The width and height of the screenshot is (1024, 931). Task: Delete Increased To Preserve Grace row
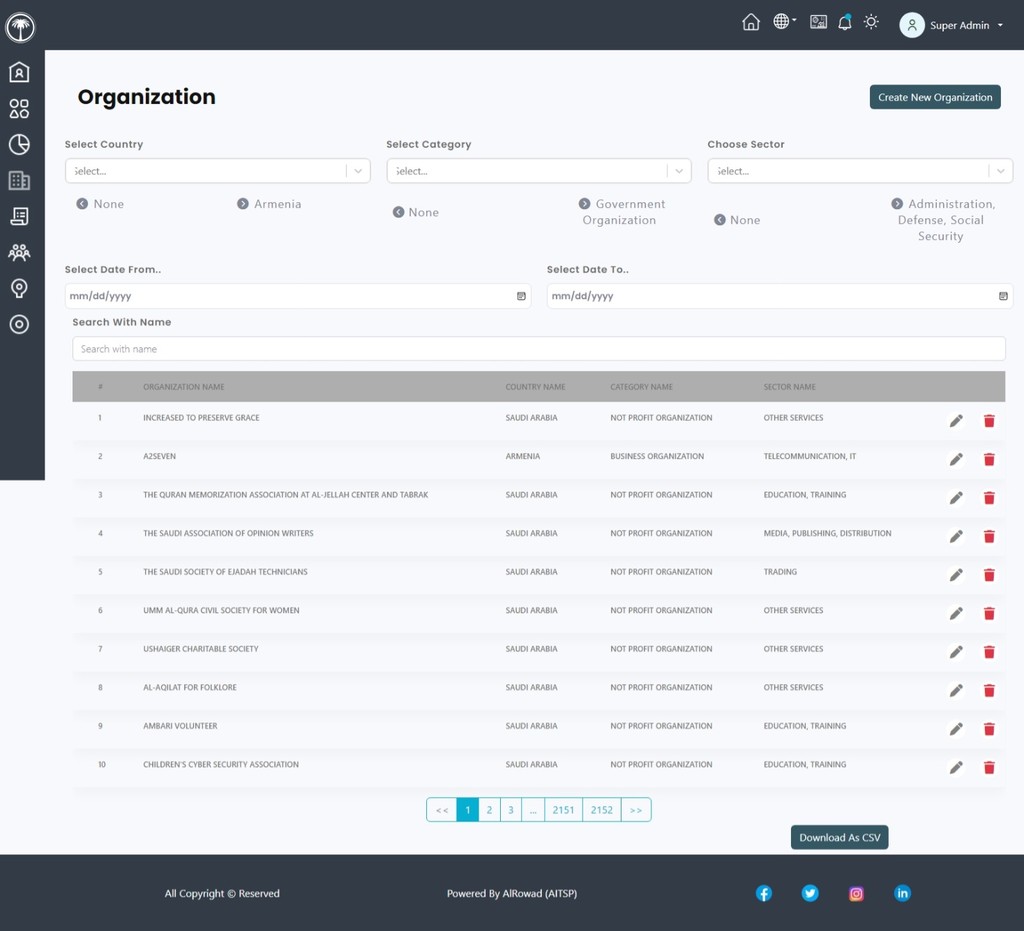[989, 421]
